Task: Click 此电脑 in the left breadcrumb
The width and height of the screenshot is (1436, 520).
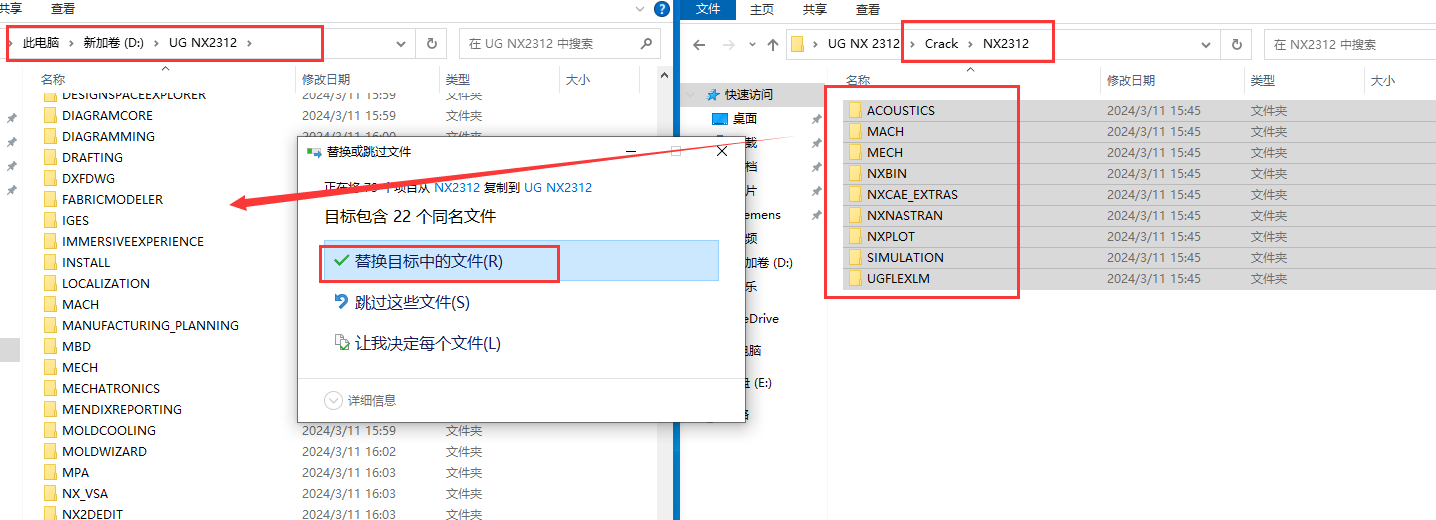Action: click(x=41, y=43)
